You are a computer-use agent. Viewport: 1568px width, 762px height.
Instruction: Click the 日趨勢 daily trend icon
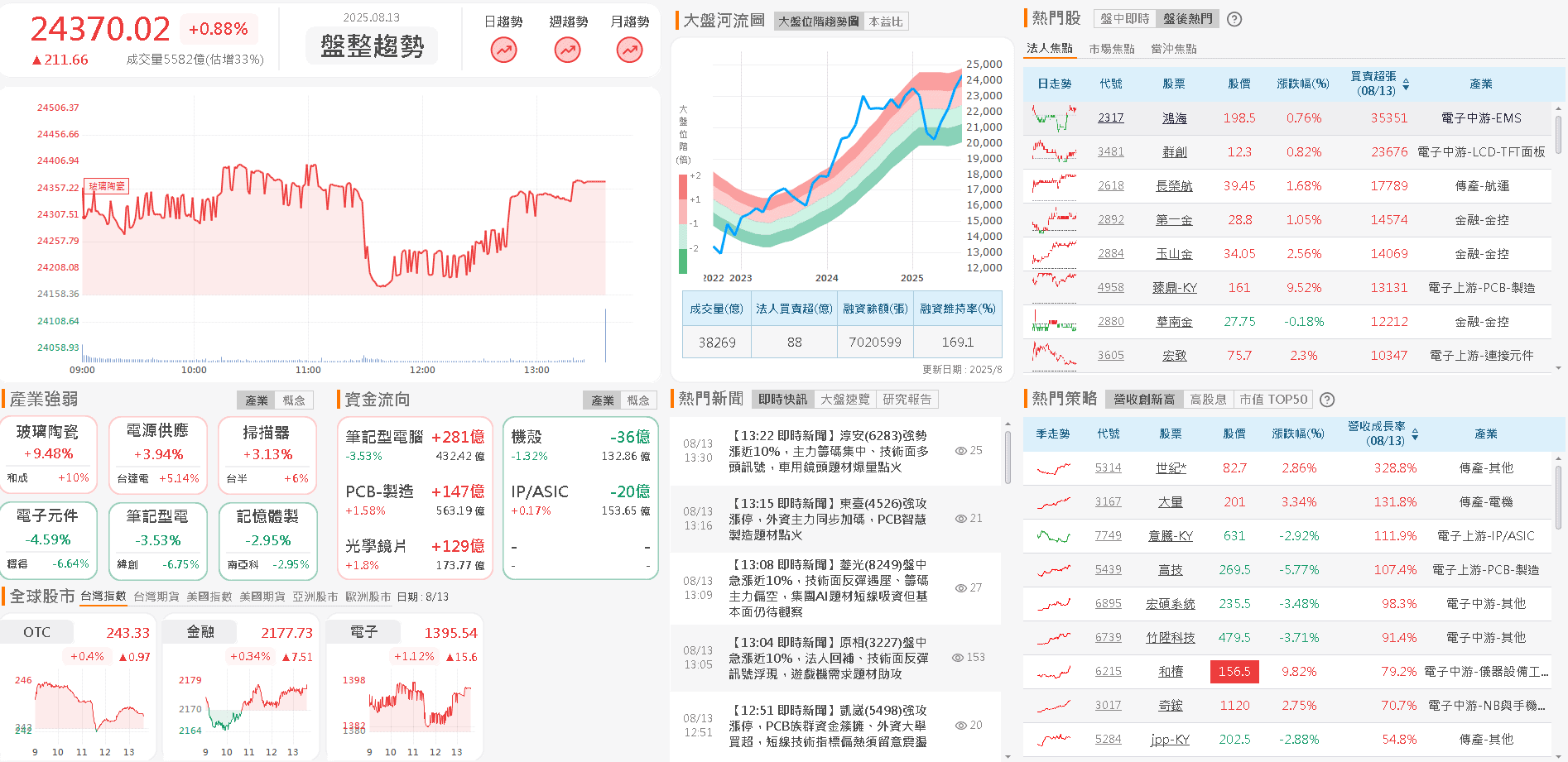[x=503, y=50]
